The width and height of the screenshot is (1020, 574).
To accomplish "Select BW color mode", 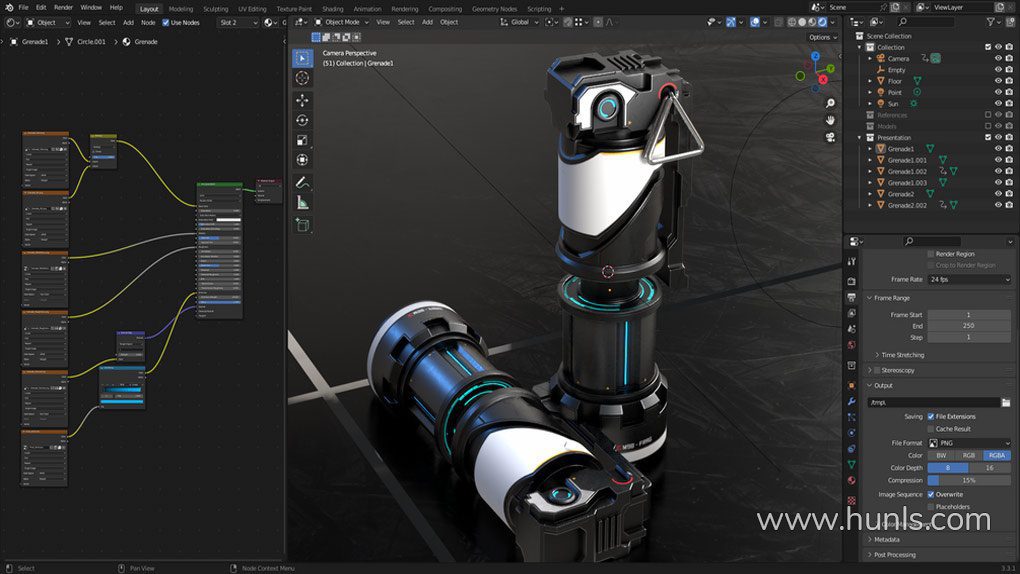I will click(x=941, y=456).
